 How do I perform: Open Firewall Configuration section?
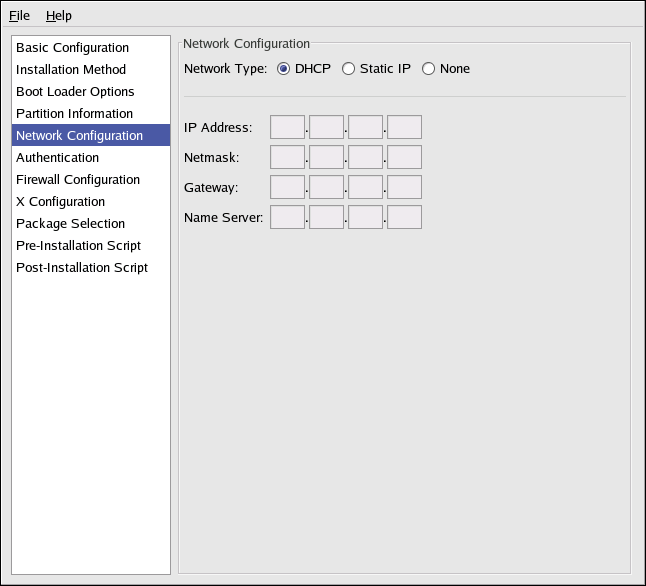click(x=78, y=180)
